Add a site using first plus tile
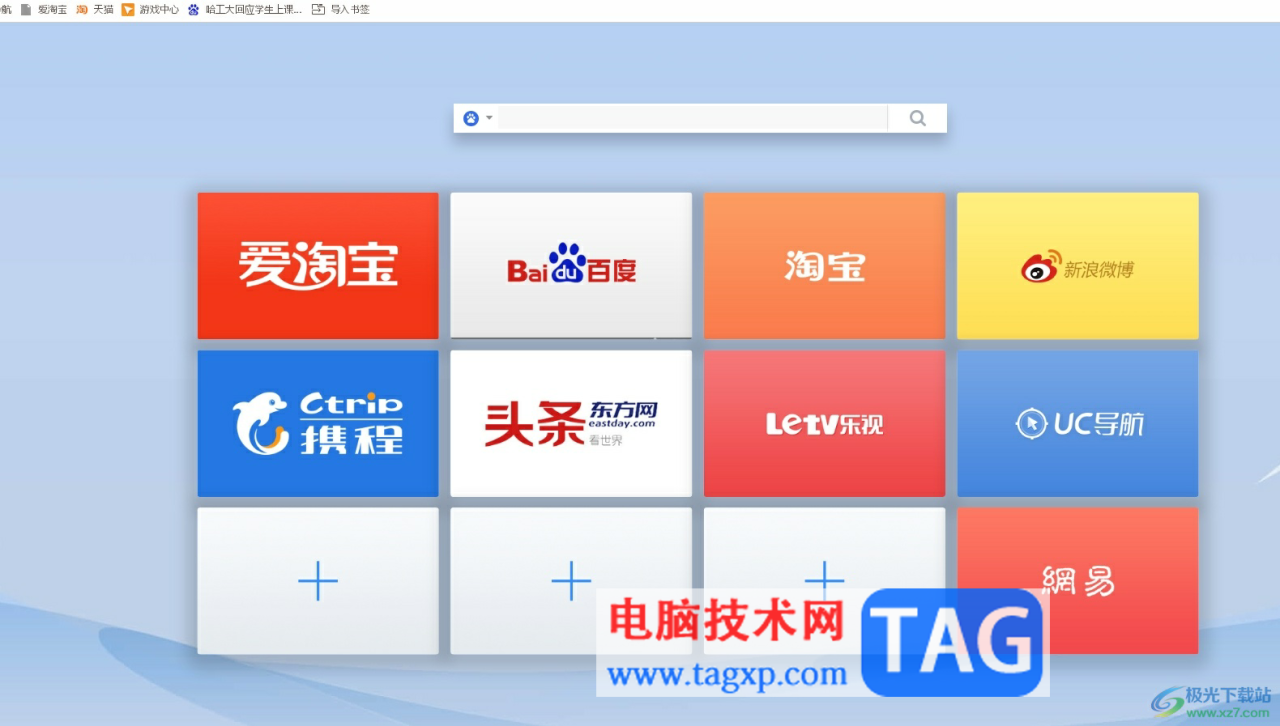This screenshot has width=1280, height=726. [318, 581]
